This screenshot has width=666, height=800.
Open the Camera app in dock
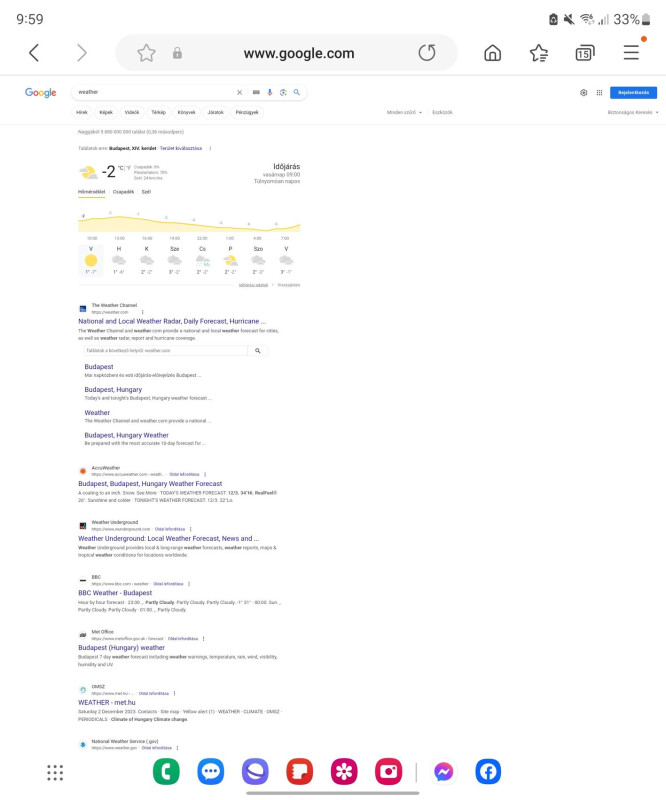click(388, 771)
